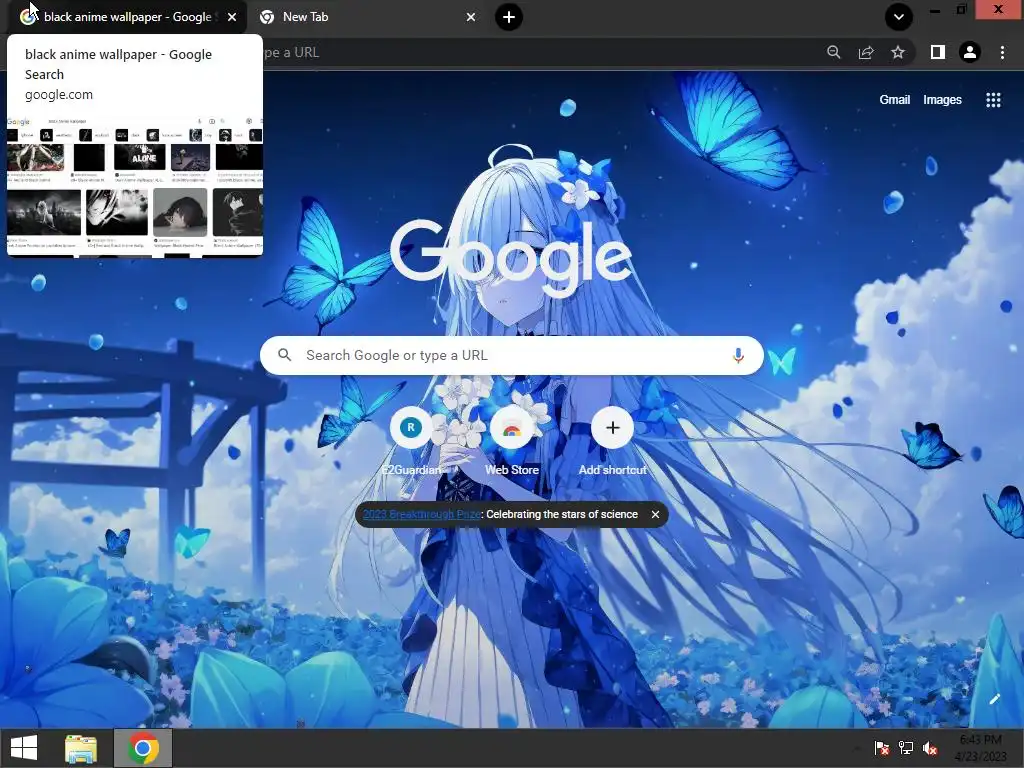Viewport: 1024px width, 768px height.
Task: Click the taskbar clock showing 6:43 PM
Action: pyautogui.click(x=981, y=748)
